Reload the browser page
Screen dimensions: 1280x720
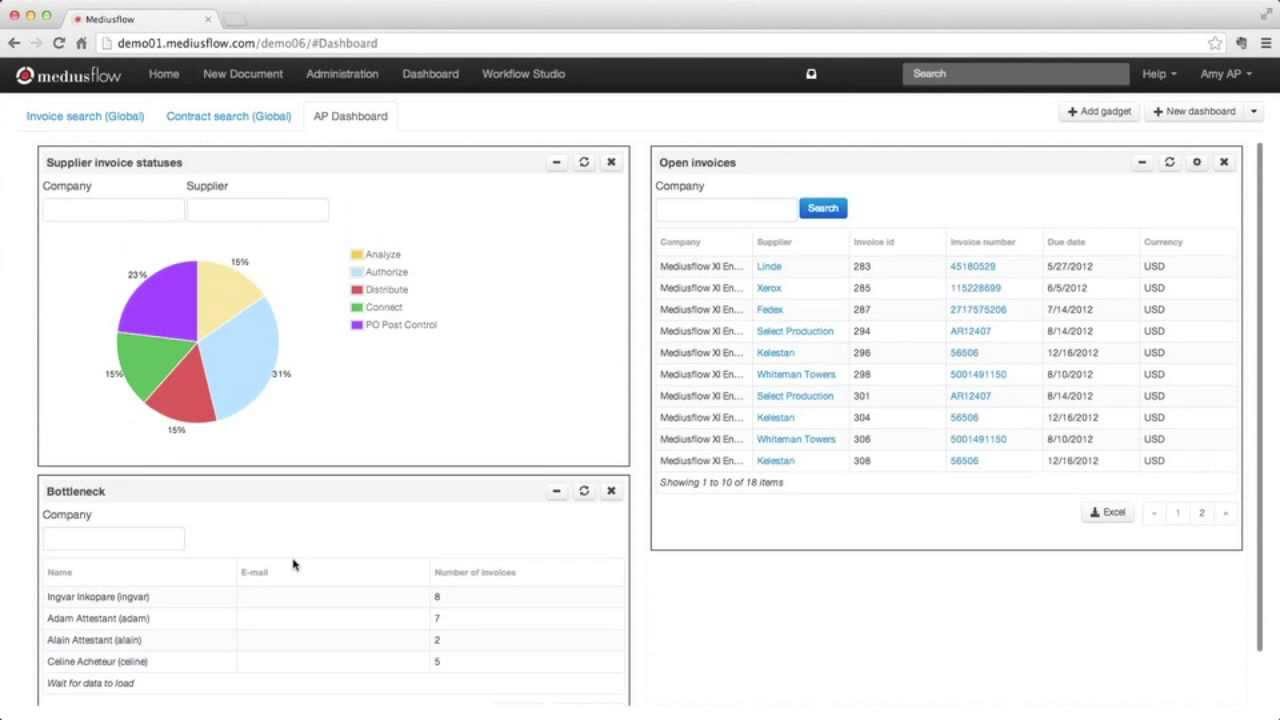[59, 43]
